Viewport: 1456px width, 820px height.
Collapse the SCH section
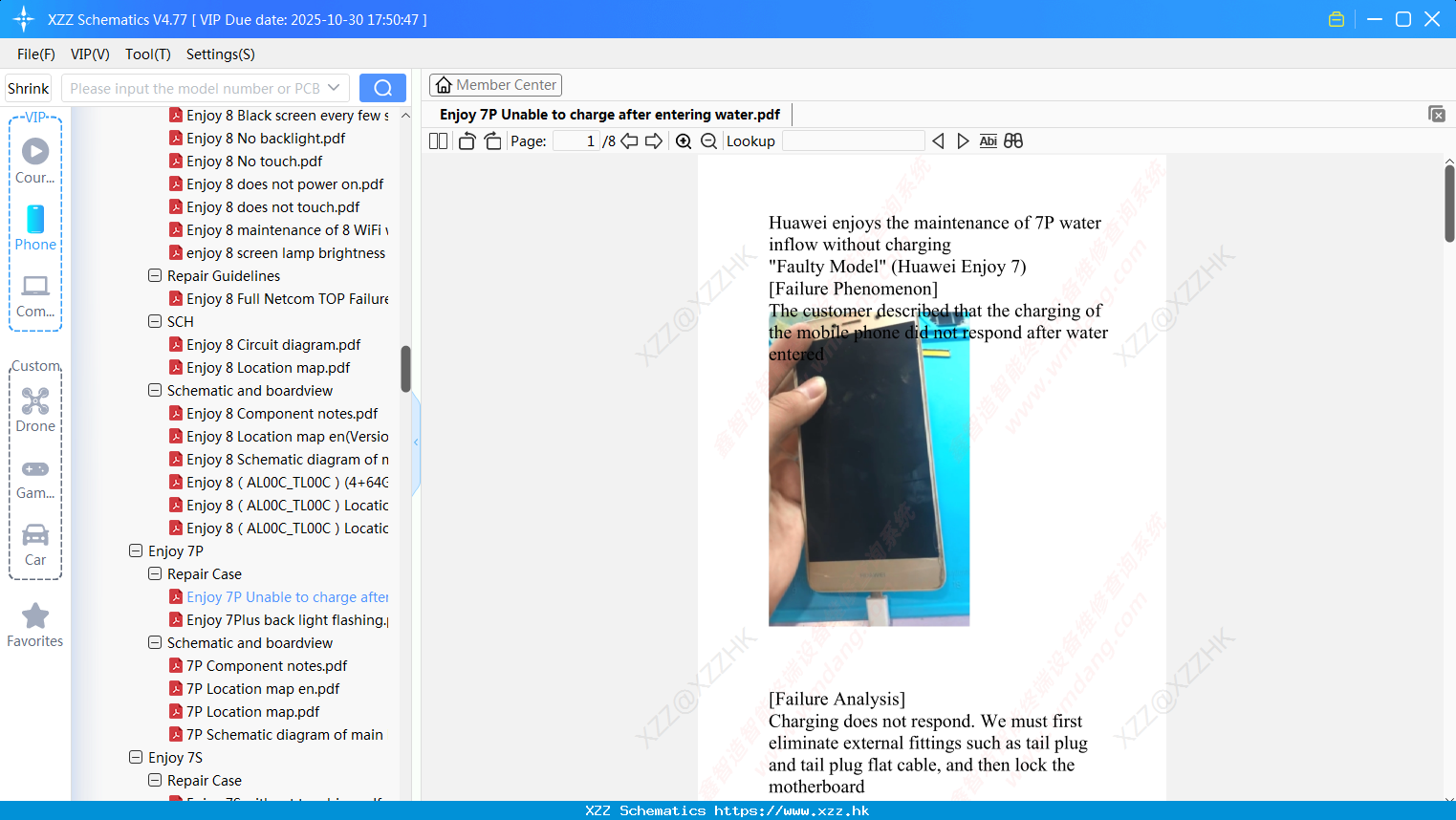coord(154,321)
